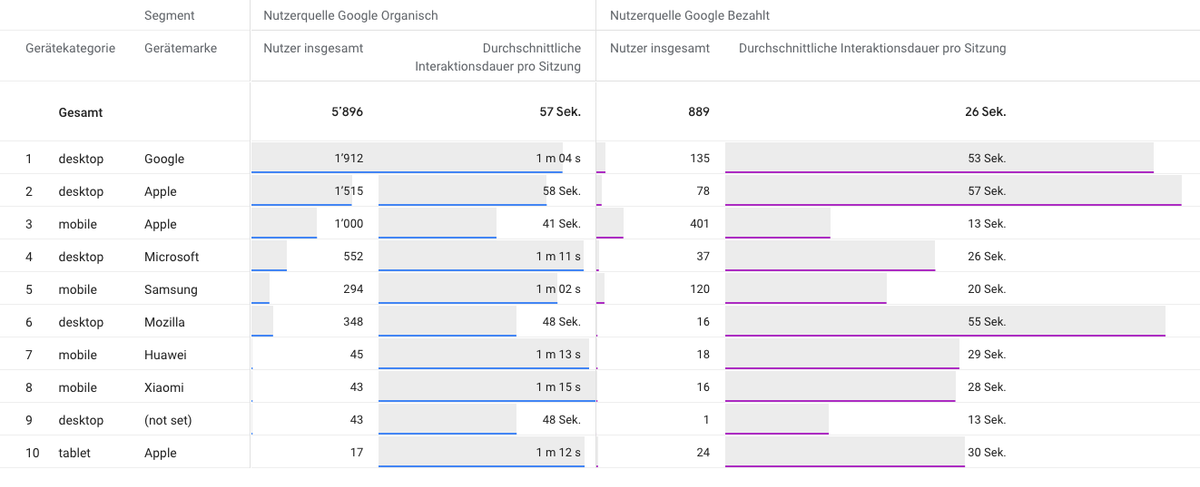This screenshot has height=487, width=1200.
Task: Click the Xiaomi 1 m 15 s bar
Action: [x=487, y=387]
